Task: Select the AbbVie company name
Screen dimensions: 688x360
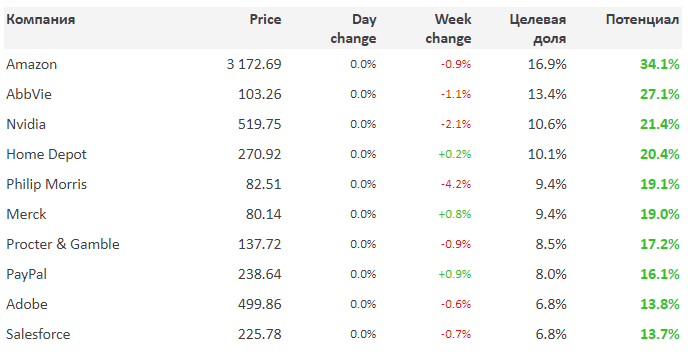Action: [x=29, y=94]
